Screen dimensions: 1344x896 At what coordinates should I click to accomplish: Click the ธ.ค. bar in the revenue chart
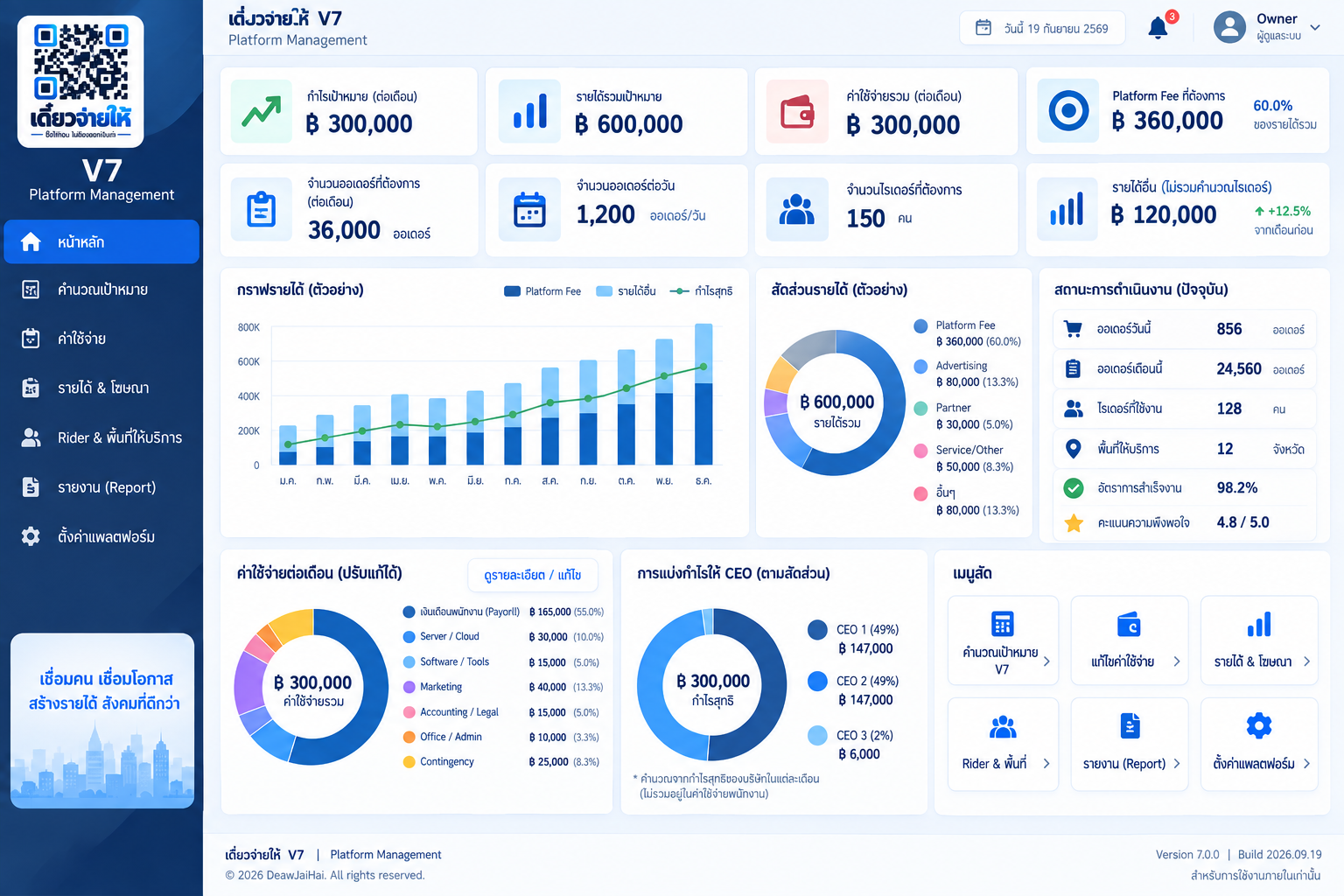point(703,395)
